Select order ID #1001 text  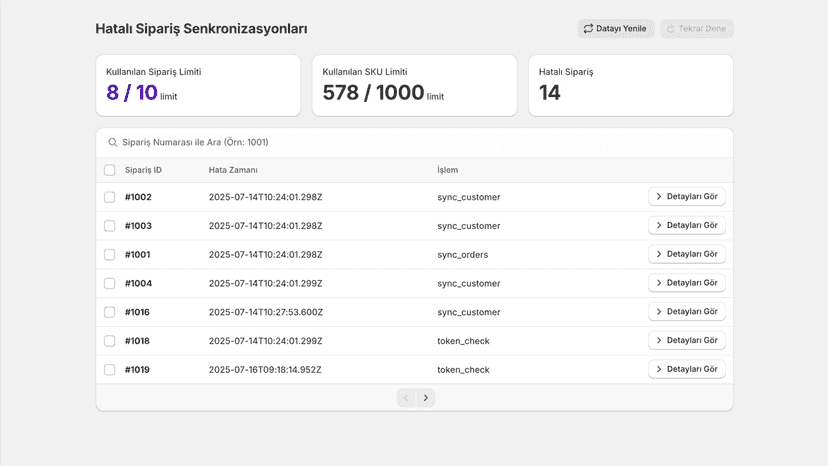pyautogui.click(x=137, y=255)
